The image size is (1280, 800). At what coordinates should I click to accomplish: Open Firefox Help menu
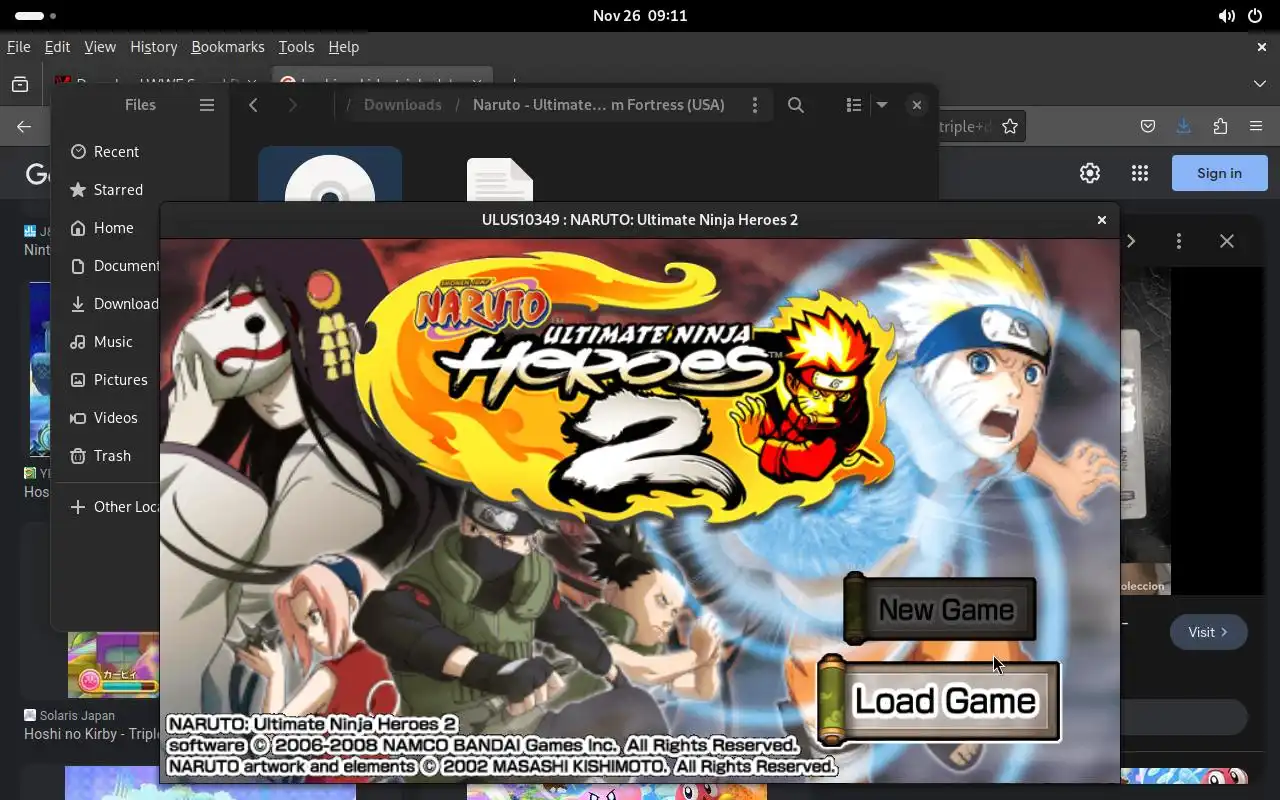343,47
